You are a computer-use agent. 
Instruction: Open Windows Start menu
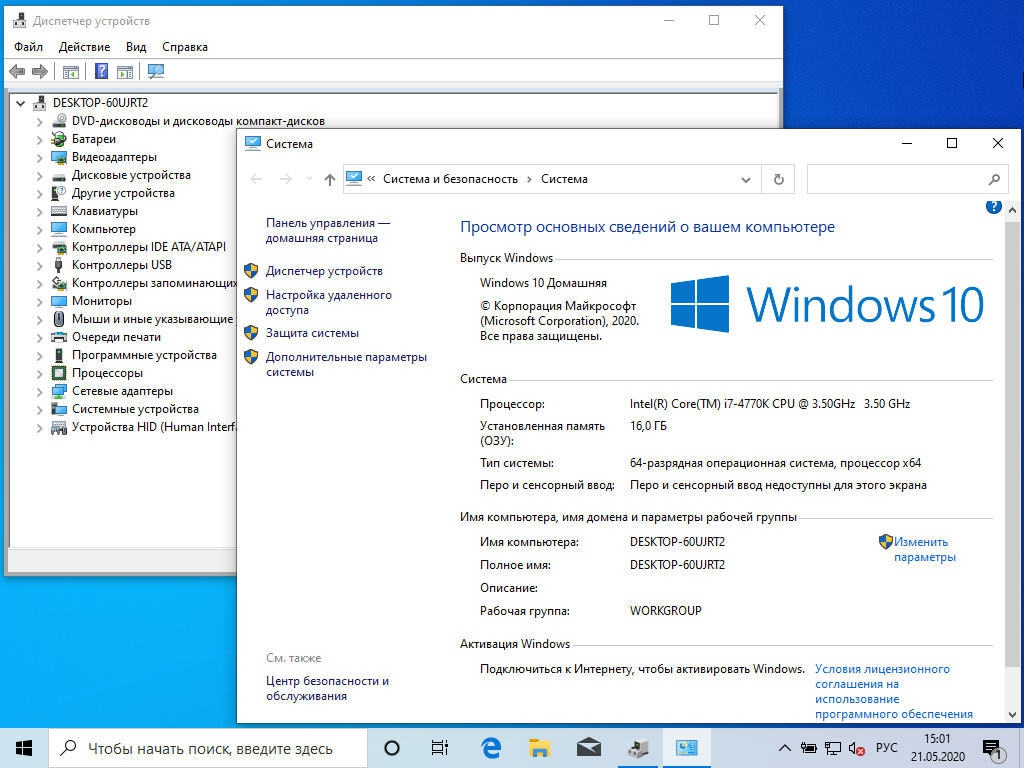(24, 748)
